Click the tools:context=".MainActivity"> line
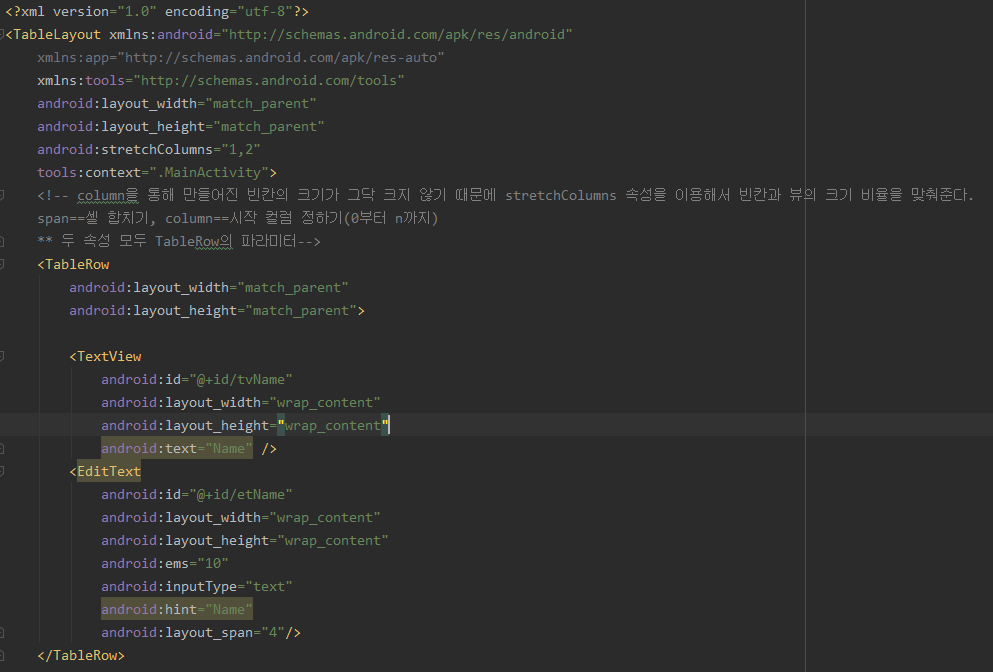993x672 pixels. (x=156, y=172)
